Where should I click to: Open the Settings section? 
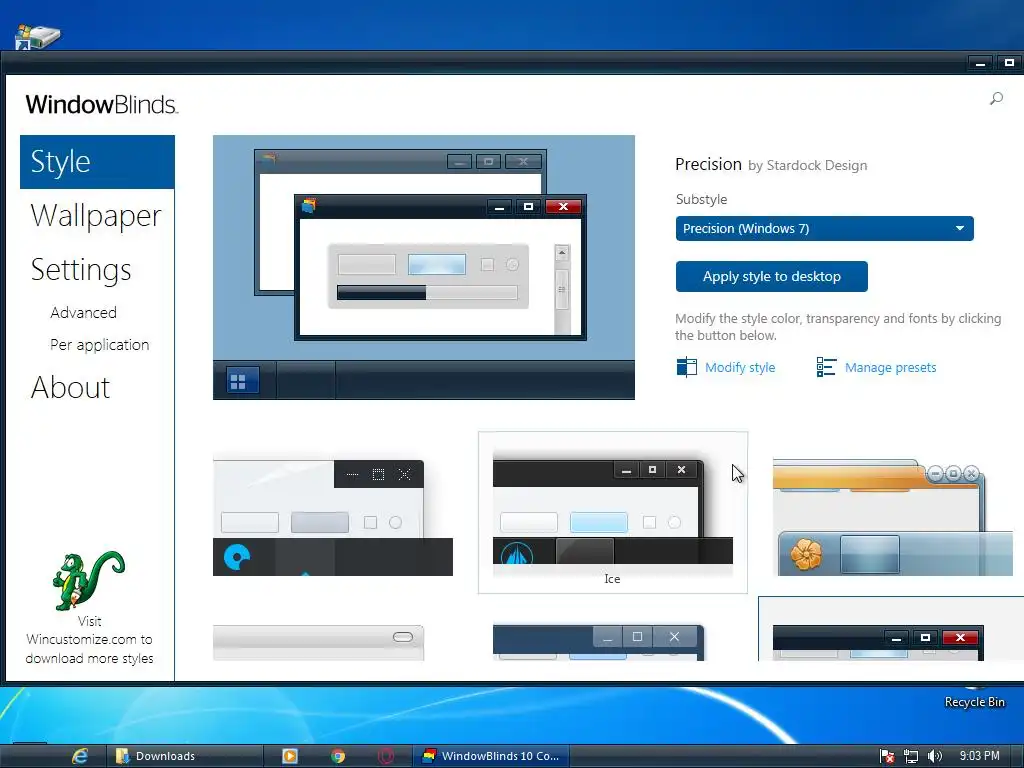(81, 270)
